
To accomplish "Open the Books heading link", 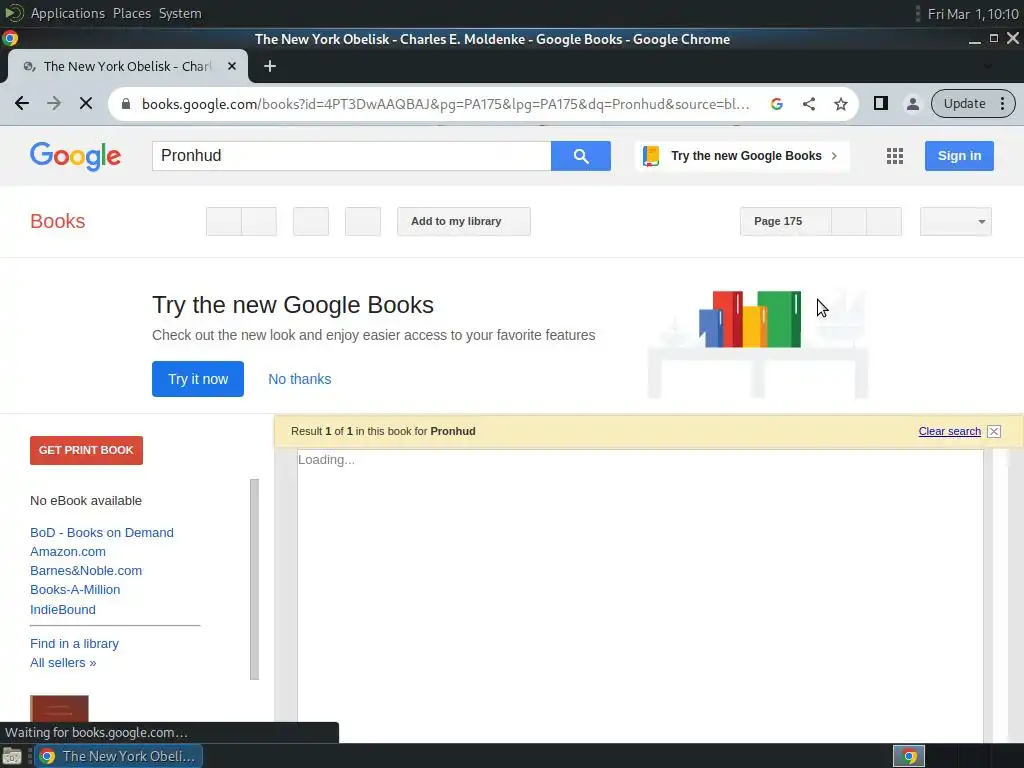I will (57, 221).
